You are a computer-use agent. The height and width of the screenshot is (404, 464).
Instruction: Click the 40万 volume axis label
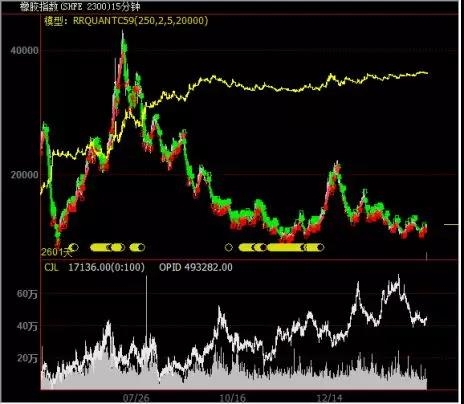tap(27, 326)
